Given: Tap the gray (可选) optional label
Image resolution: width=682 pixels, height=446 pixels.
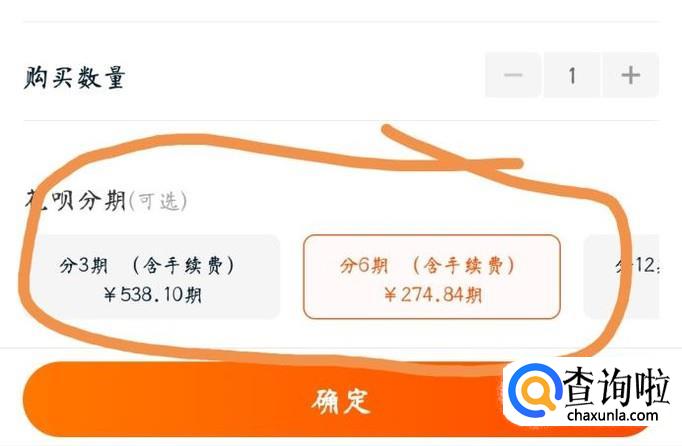Looking at the screenshot, I should (x=158, y=201).
